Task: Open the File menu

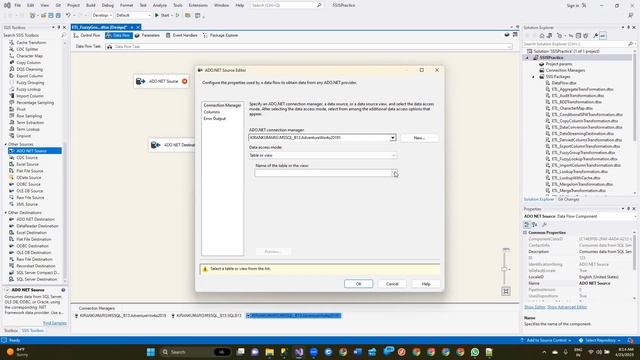Action: pyautogui.click(x=18, y=5)
